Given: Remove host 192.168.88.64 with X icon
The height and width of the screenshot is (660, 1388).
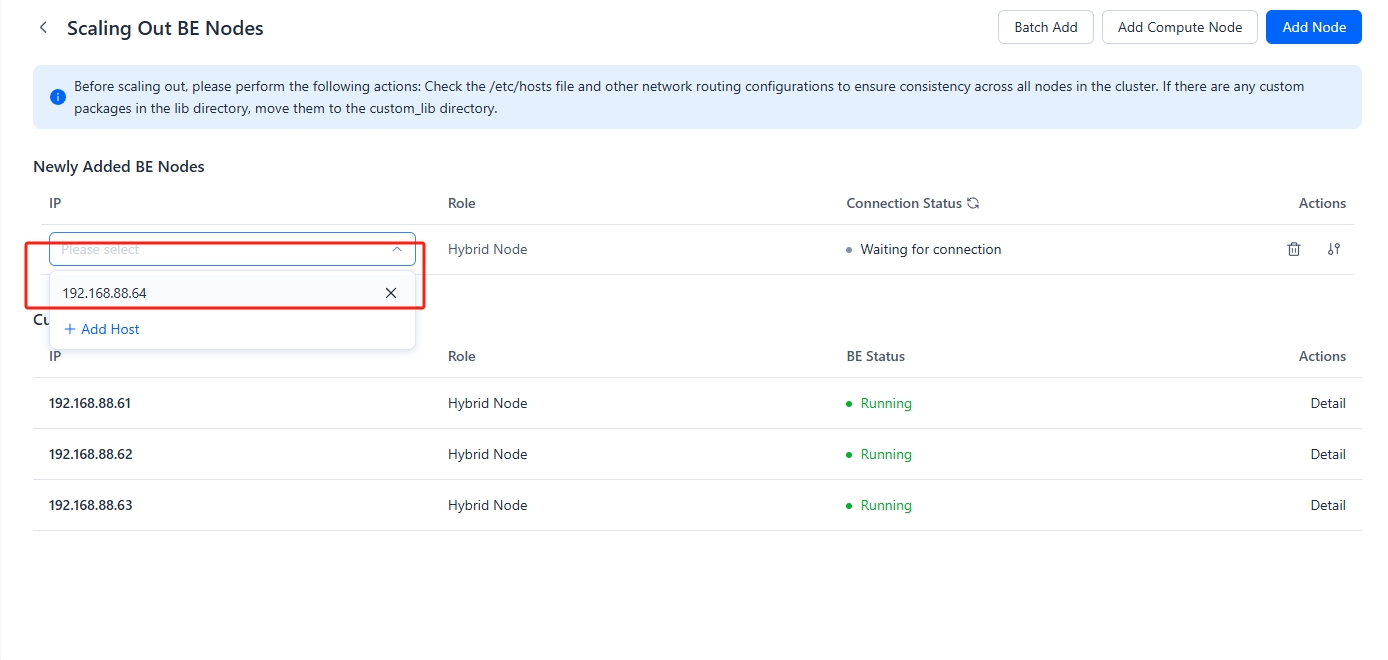Looking at the screenshot, I should (x=391, y=293).
